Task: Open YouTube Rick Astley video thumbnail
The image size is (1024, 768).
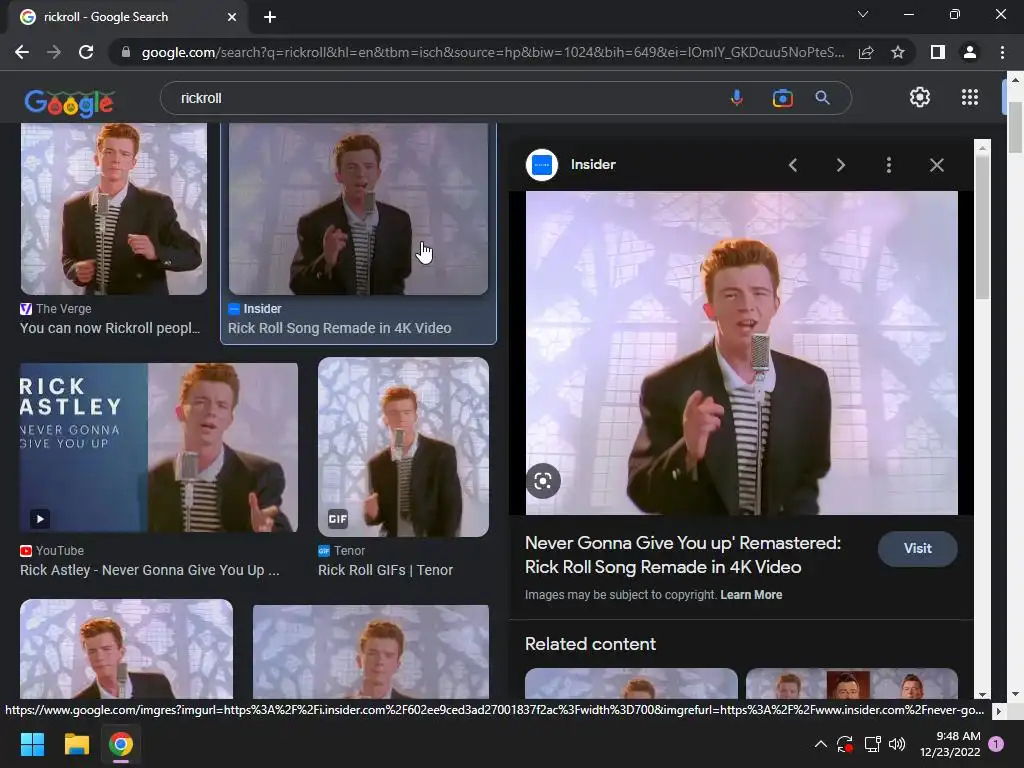Action: (159, 447)
